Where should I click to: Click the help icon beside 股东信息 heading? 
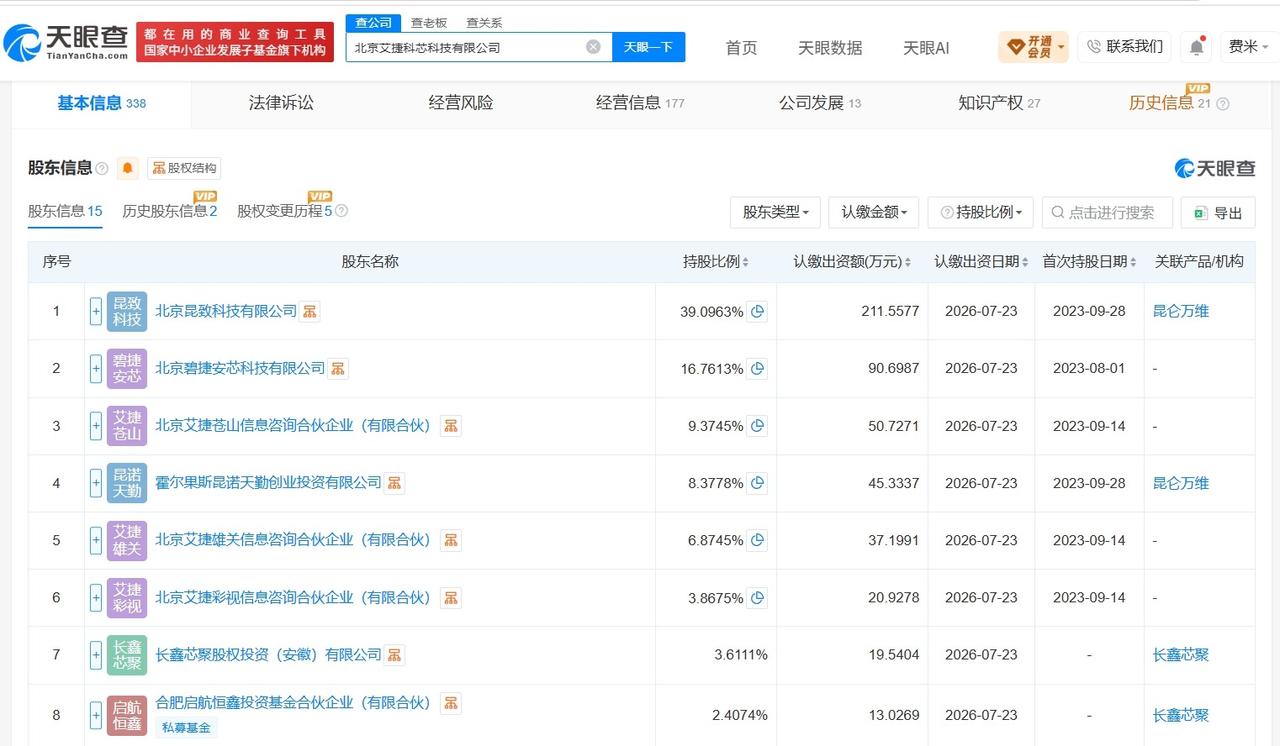coord(102,169)
